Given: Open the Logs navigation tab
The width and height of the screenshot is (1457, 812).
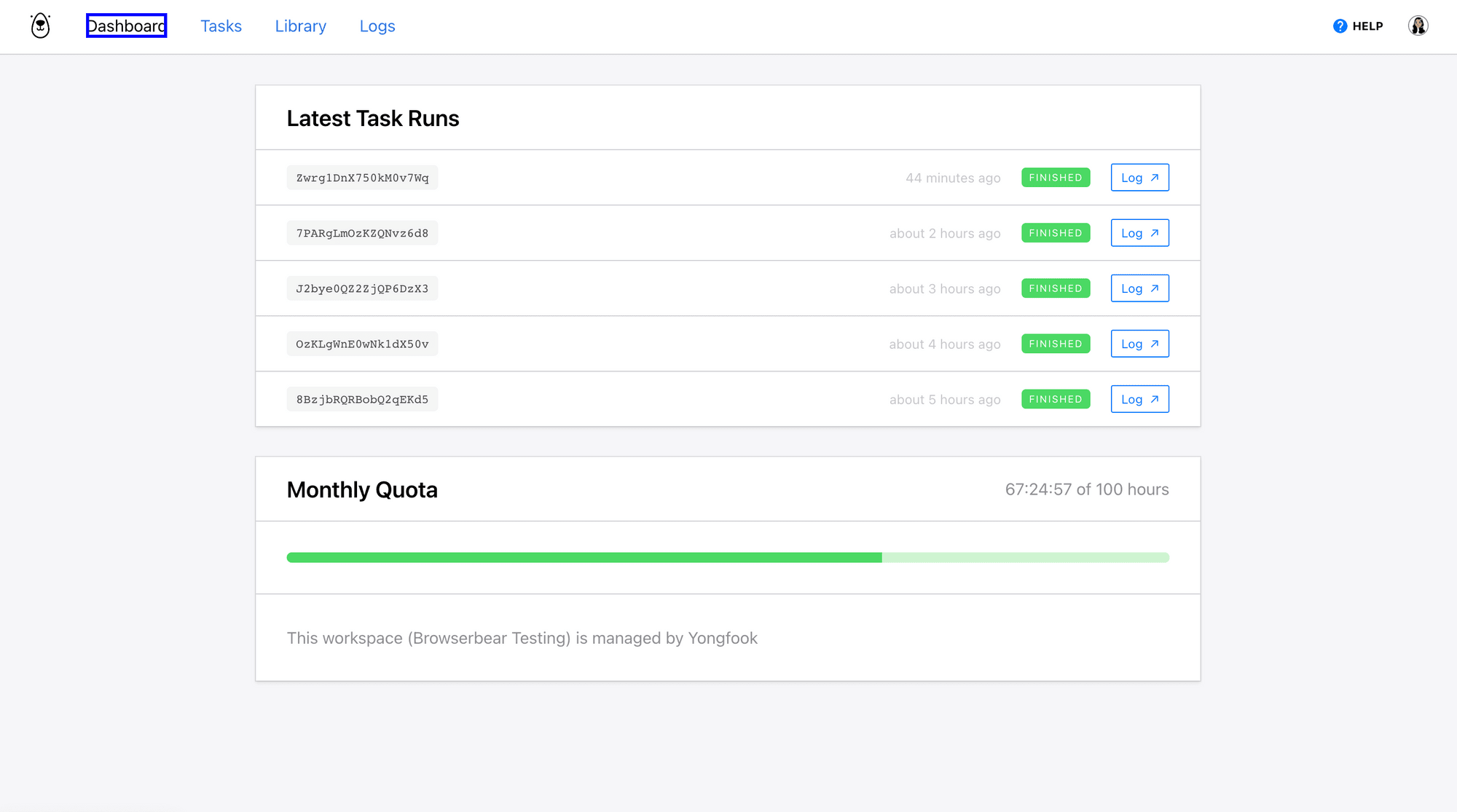Looking at the screenshot, I should pyautogui.click(x=377, y=26).
